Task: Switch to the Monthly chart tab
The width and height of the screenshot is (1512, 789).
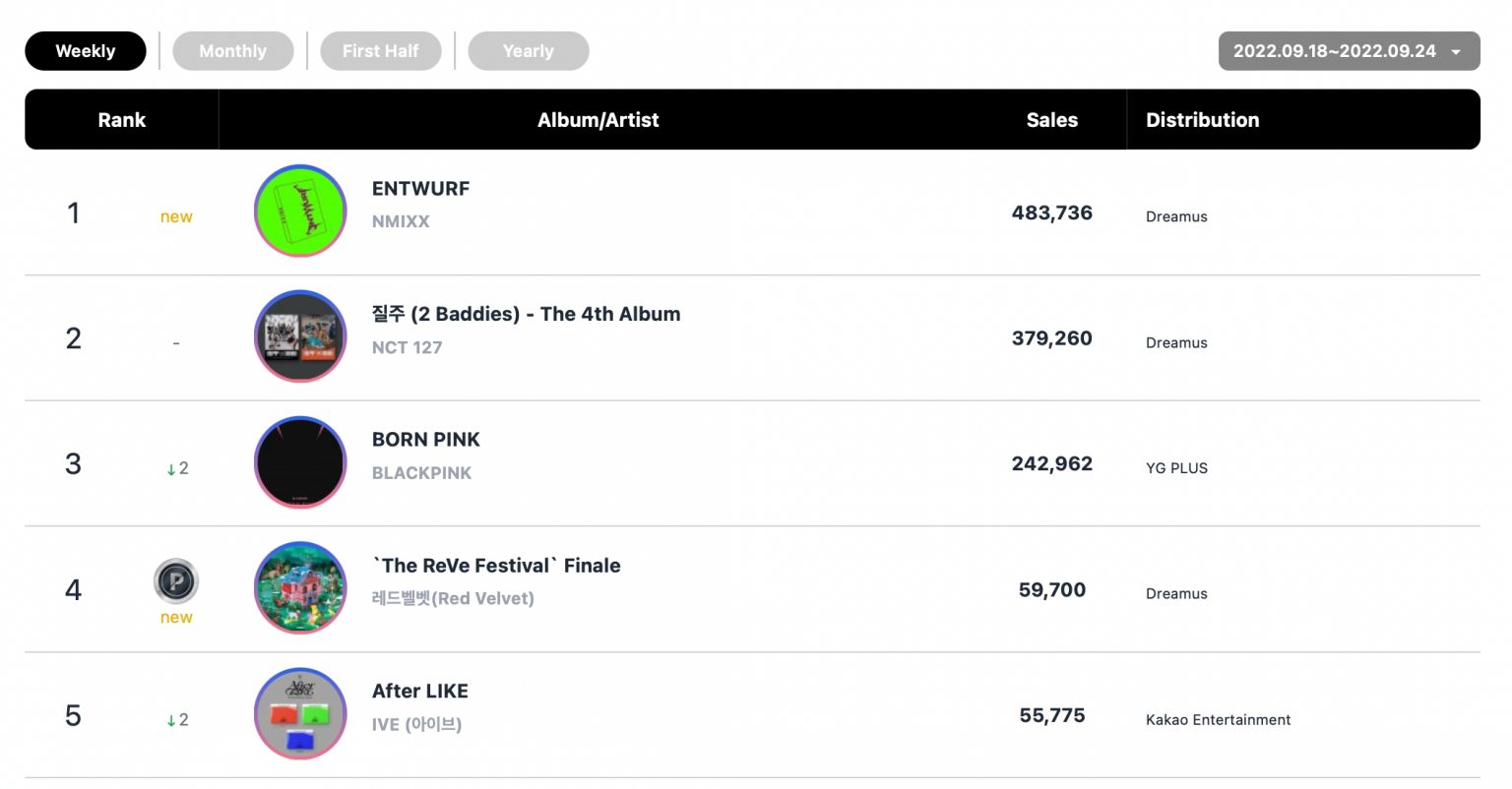Action: tap(233, 51)
